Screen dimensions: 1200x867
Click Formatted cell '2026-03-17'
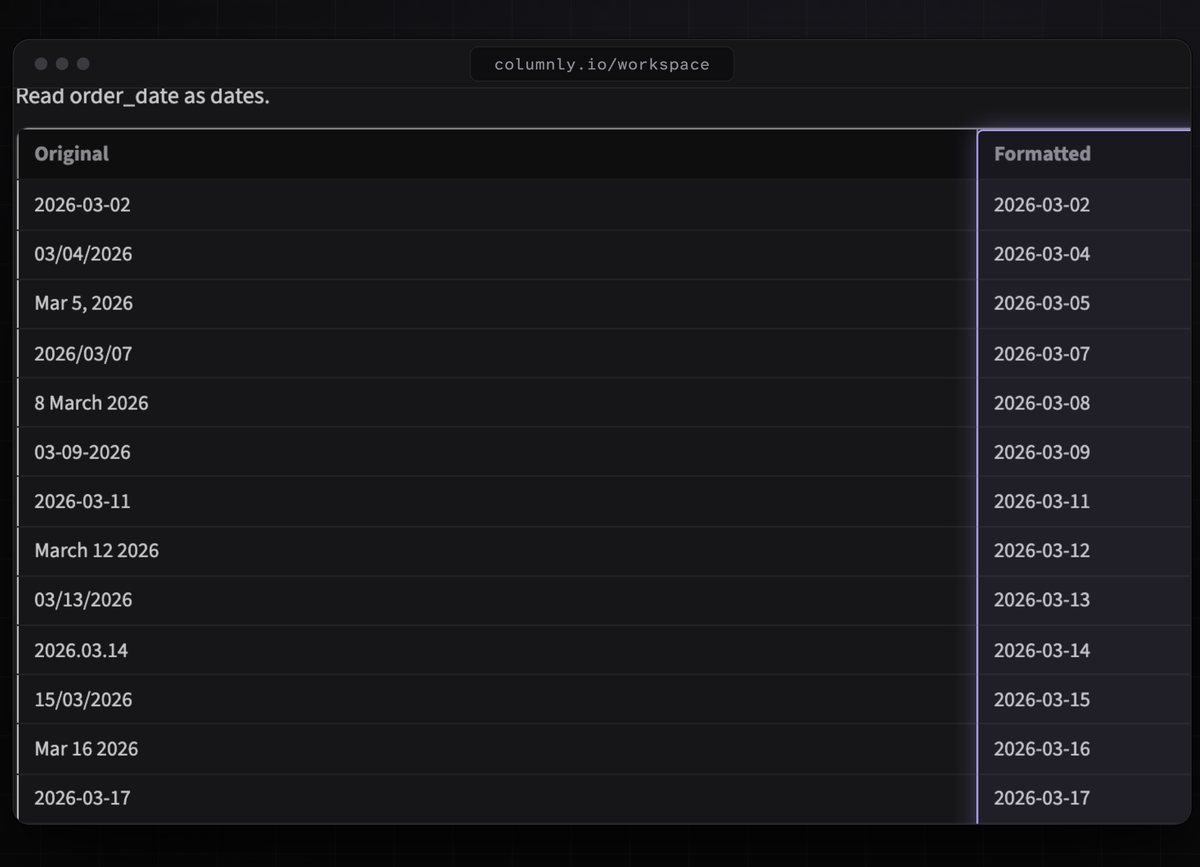(1084, 798)
